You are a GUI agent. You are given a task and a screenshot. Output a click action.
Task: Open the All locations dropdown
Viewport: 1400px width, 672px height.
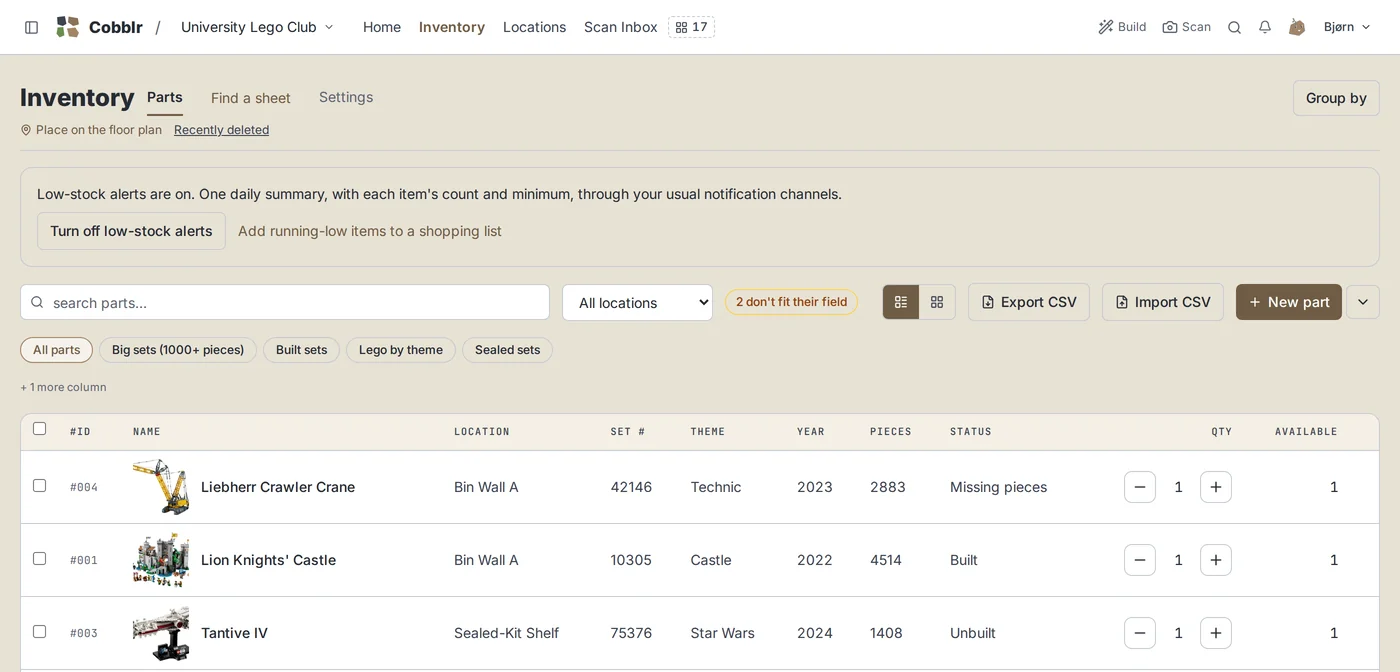(637, 303)
